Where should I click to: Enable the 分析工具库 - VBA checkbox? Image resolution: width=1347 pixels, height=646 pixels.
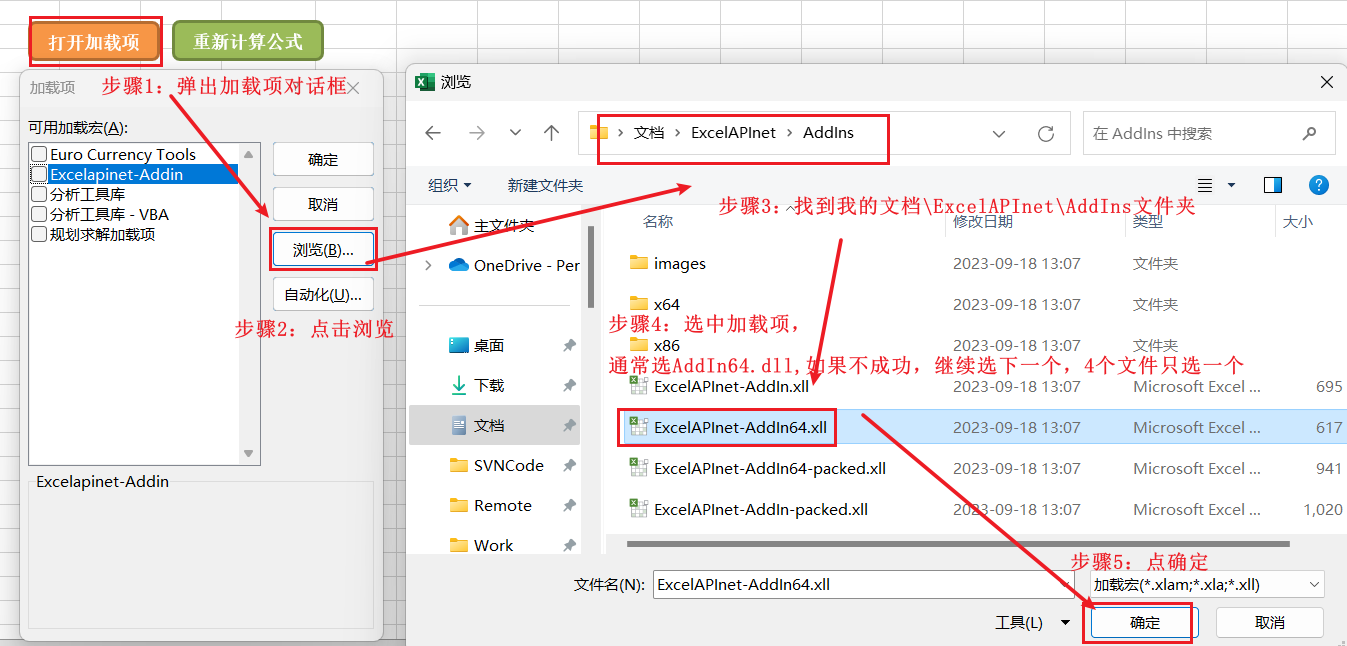[40, 214]
